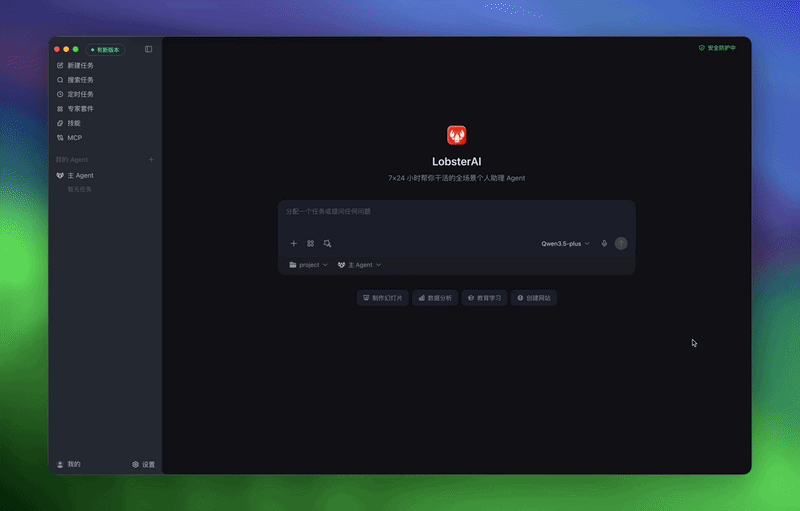Click the red LobsterAI logo
The width and height of the screenshot is (800, 511).
click(457, 135)
